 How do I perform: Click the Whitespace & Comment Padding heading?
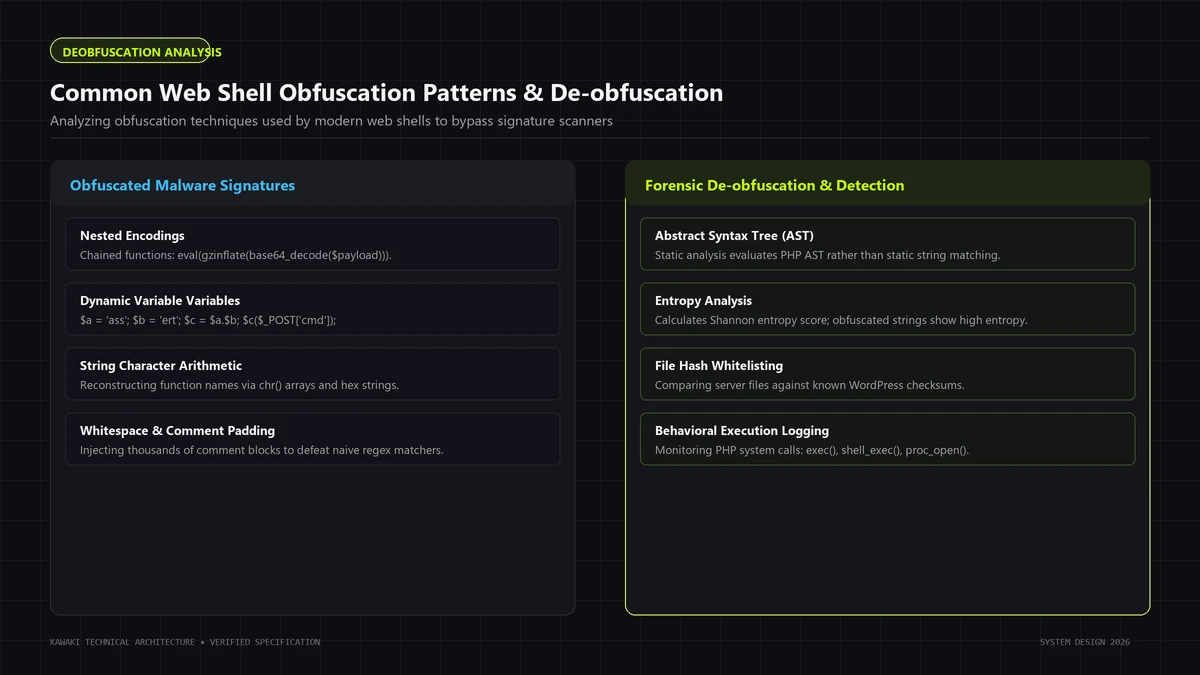click(177, 431)
